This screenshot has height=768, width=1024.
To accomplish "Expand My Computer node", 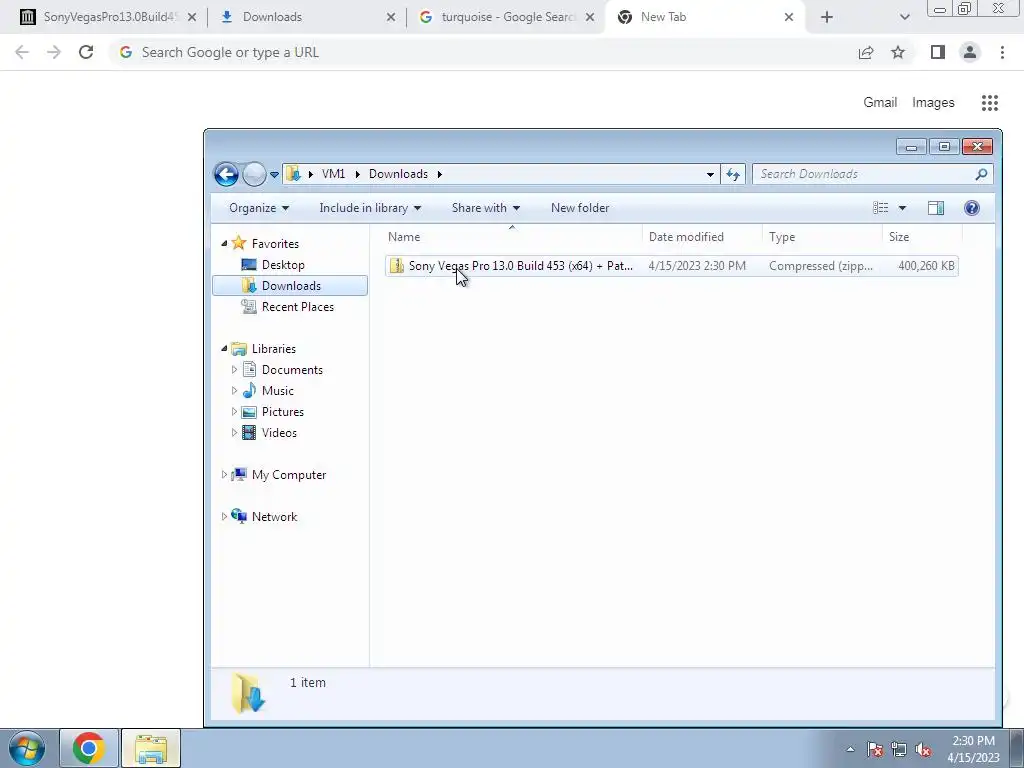I will click(x=224, y=475).
